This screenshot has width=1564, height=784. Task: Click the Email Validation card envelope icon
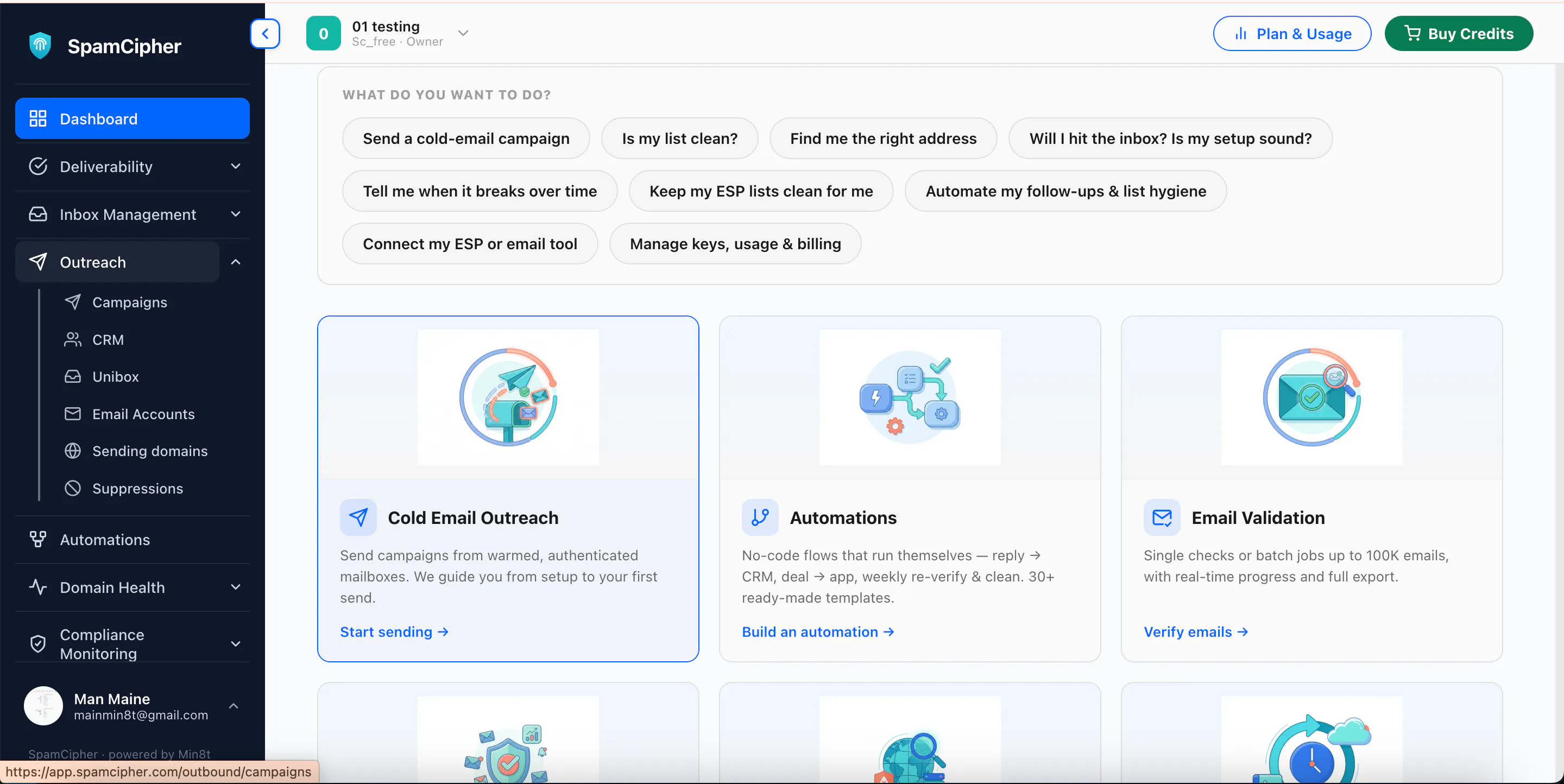[1162, 517]
